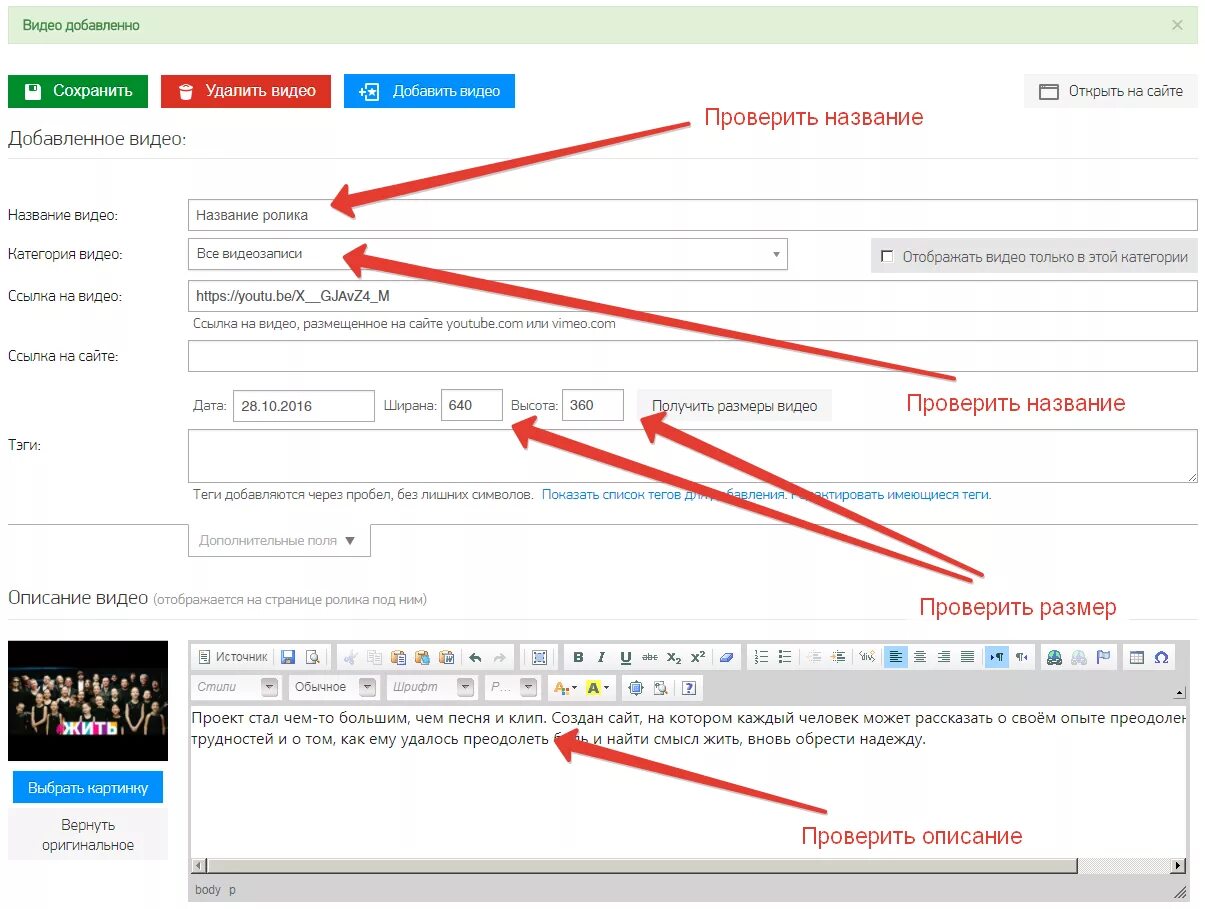The image size is (1205, 909).
Task: Click the Ширина width field
Action: 472,405
